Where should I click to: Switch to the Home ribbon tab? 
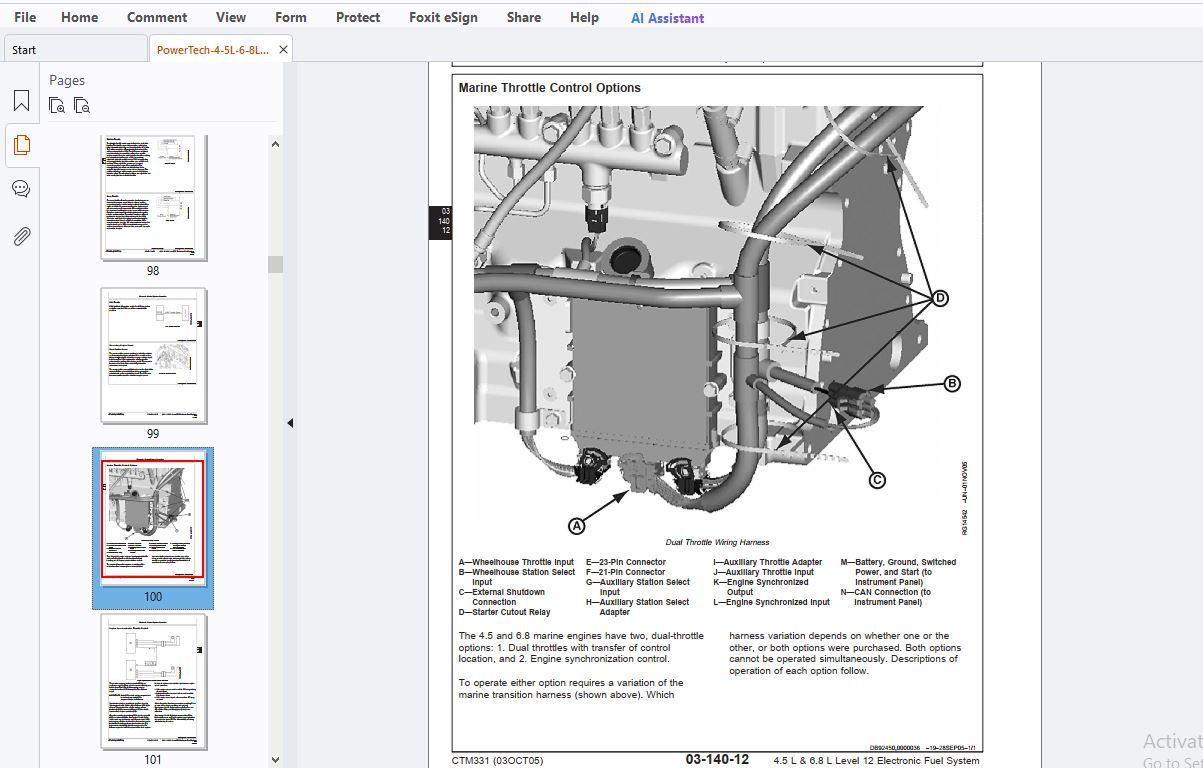pyautogui.click(x=79, y=17)
